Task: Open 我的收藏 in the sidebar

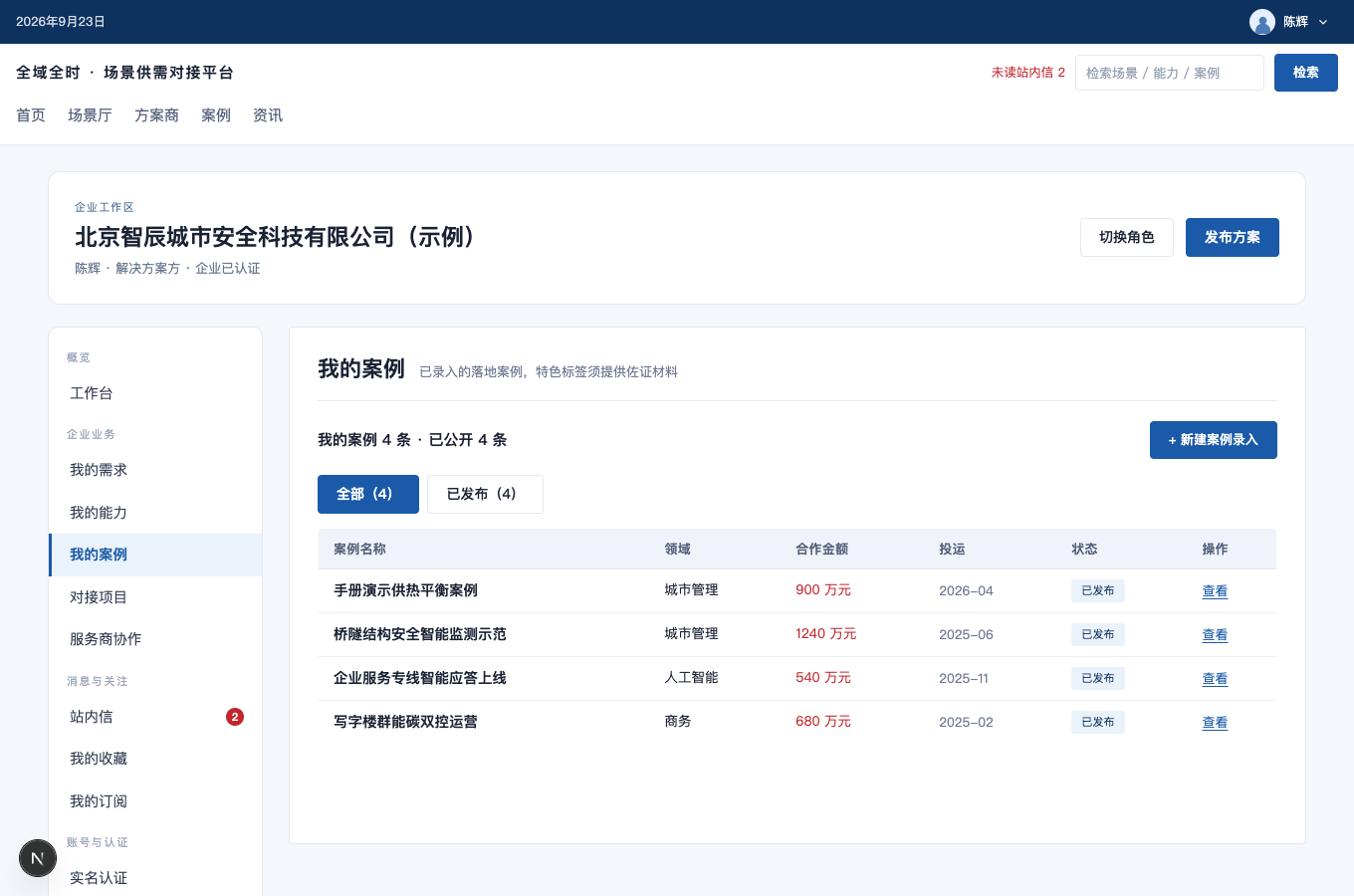Action: coord(155,759)
